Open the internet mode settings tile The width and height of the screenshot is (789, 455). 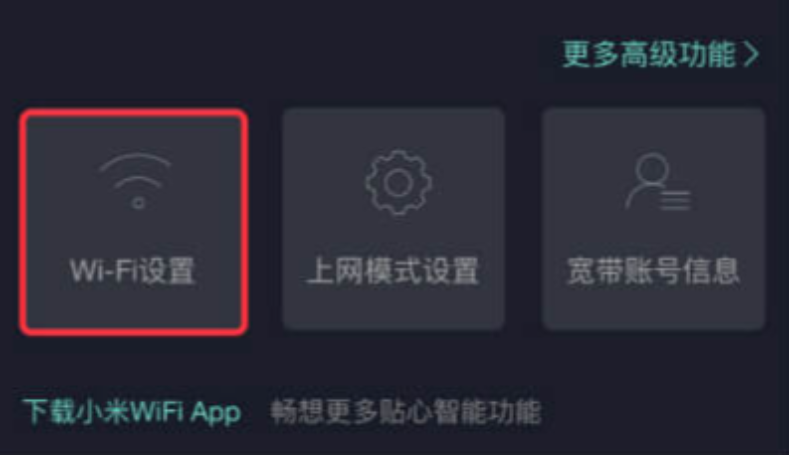[x=393, y=218]
